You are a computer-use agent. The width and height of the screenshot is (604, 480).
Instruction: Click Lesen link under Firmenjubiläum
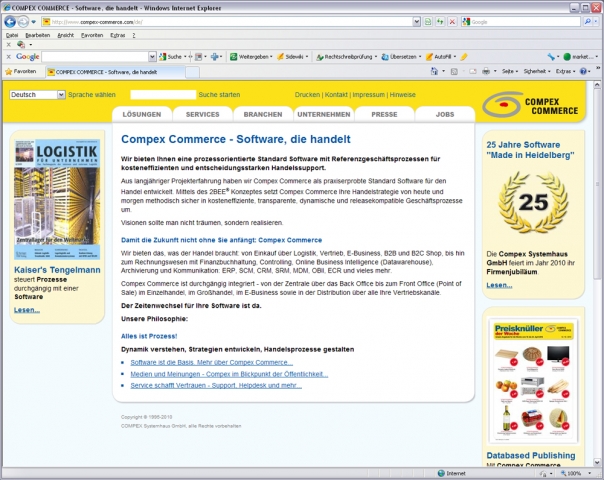[499, 286]
